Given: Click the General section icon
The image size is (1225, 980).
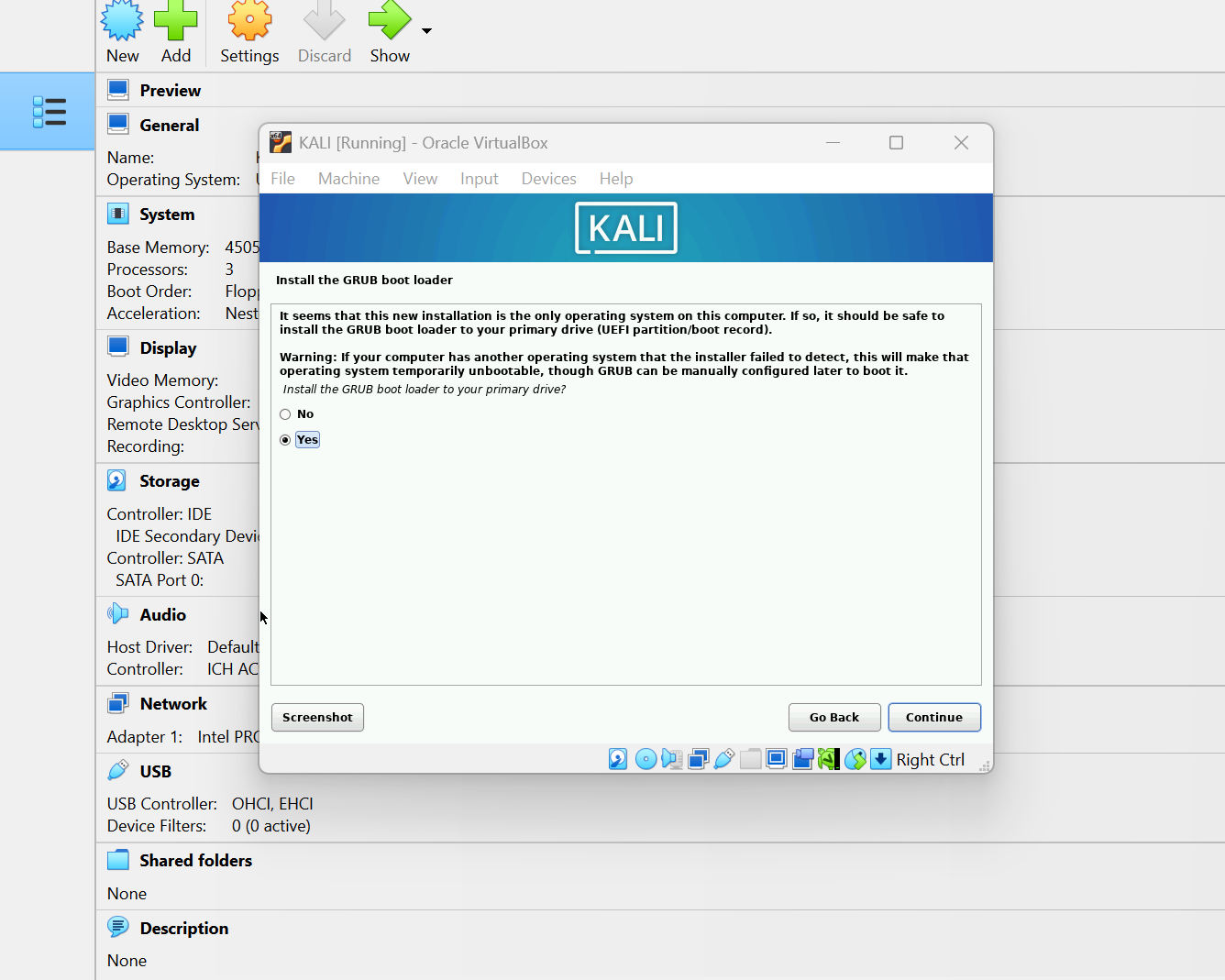Looking at the screenshot, I should coord(118,124).
